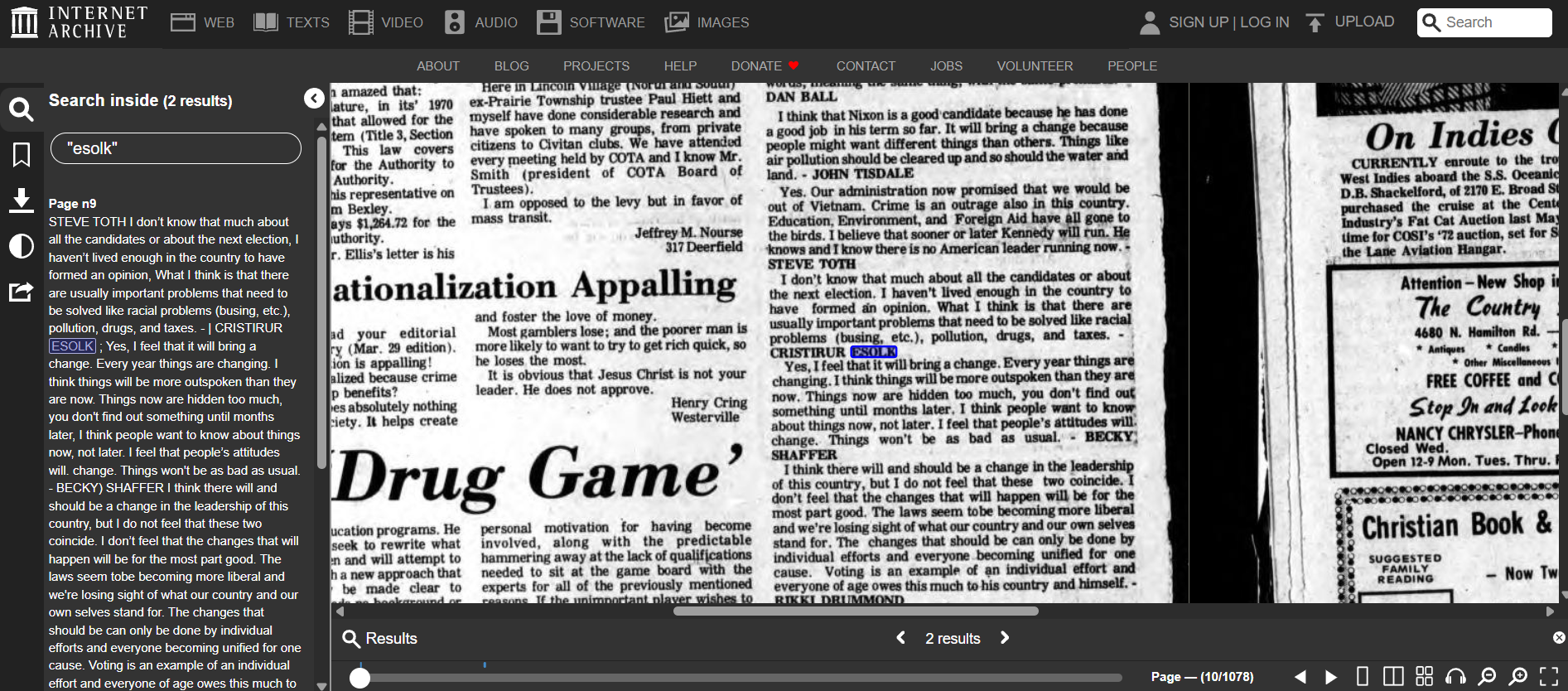This screenshot has width=1568, height=691.
Task: Zoom in on the page
Action: [1517, 677]
